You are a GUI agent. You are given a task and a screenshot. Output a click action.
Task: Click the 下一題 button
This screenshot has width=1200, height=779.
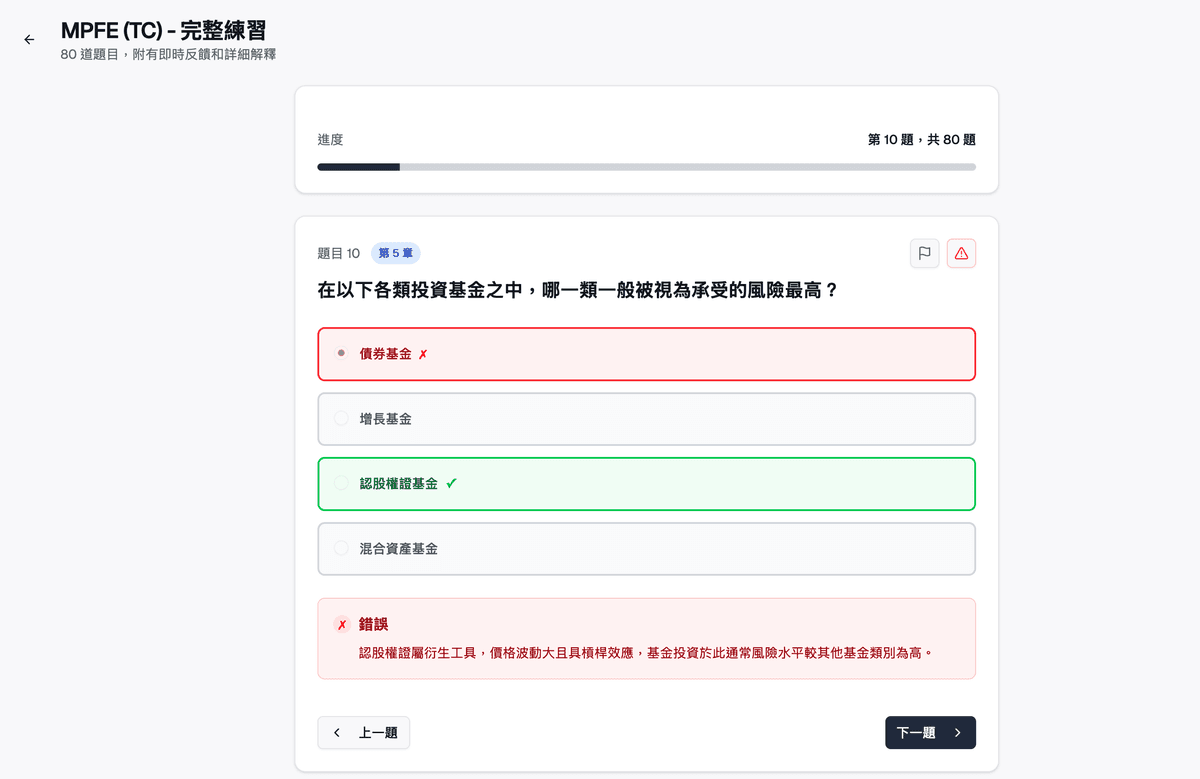coord(930,732)
